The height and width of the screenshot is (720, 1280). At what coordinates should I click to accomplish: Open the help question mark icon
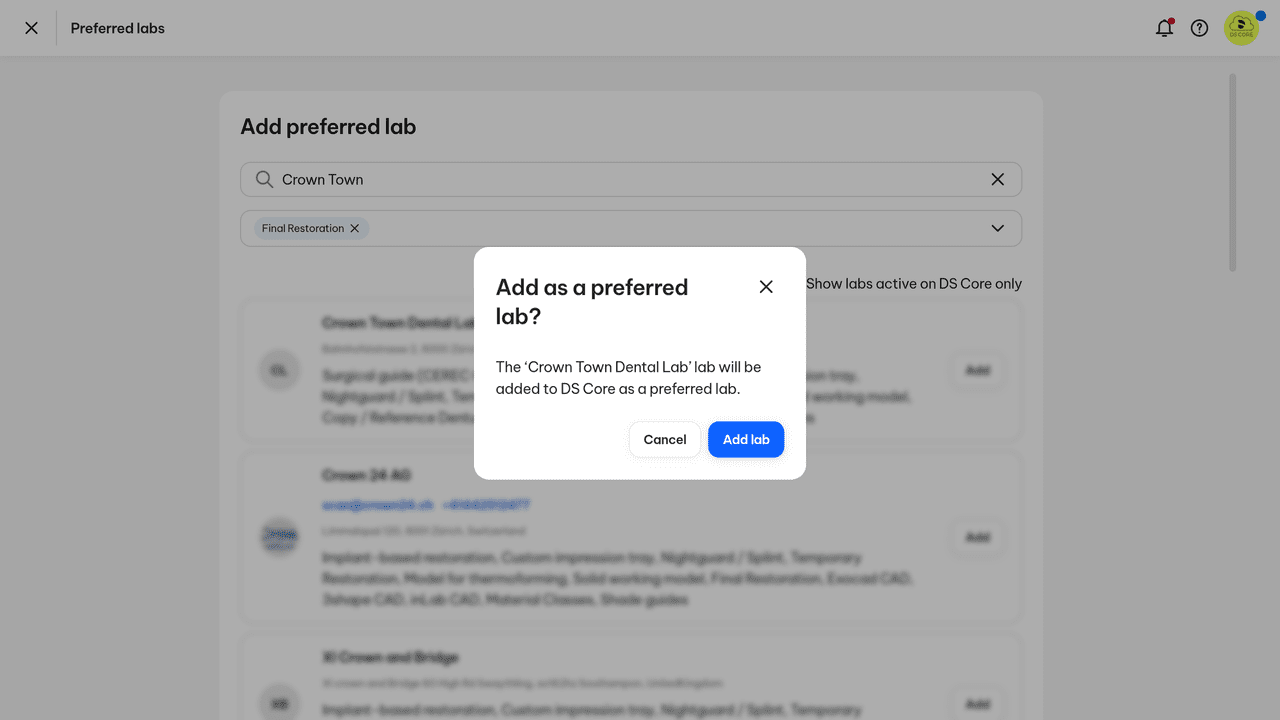1199,28
